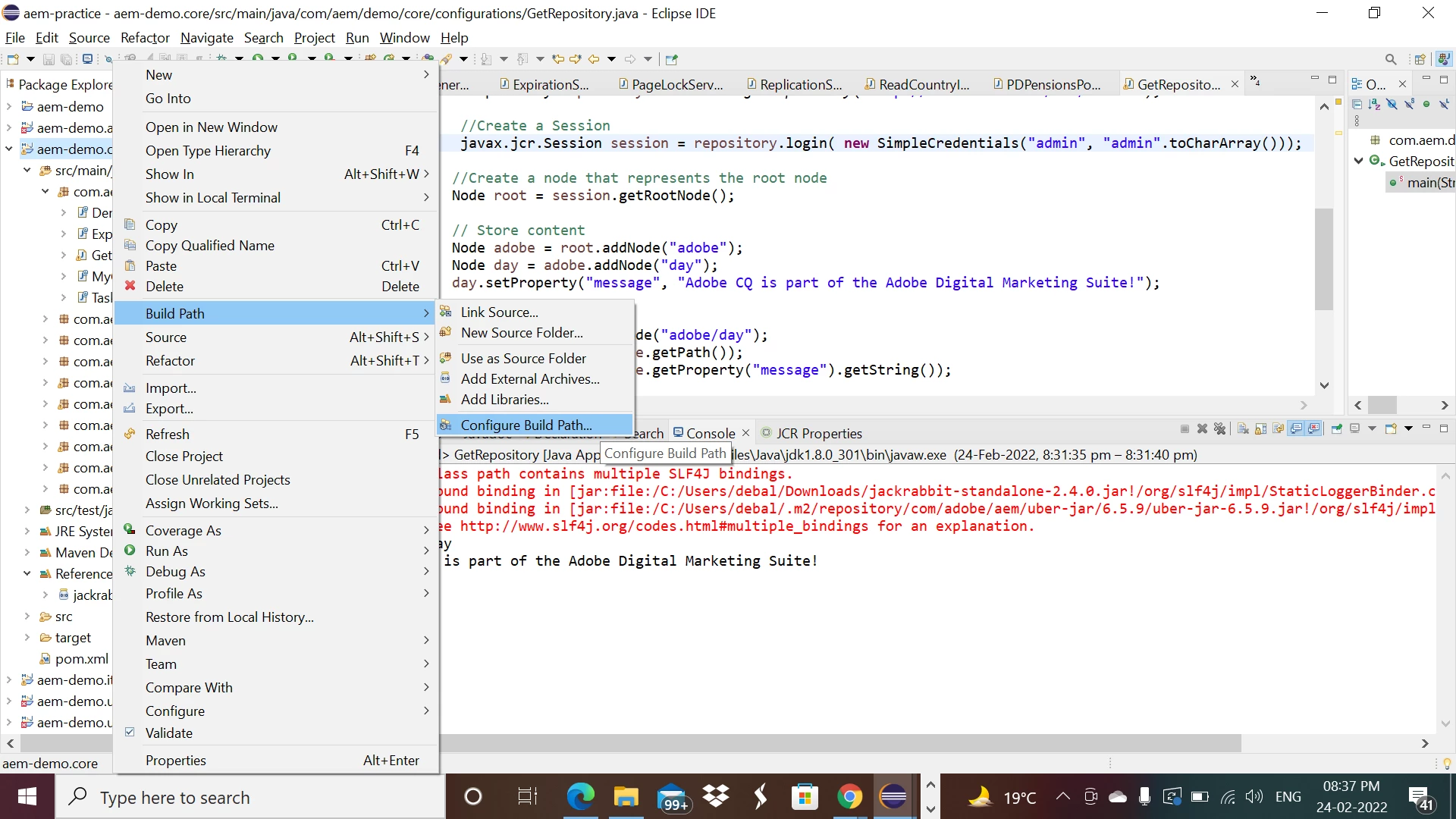Click the toolbar search magnifier icon
1456x819 pixels.
point(1390,59)
